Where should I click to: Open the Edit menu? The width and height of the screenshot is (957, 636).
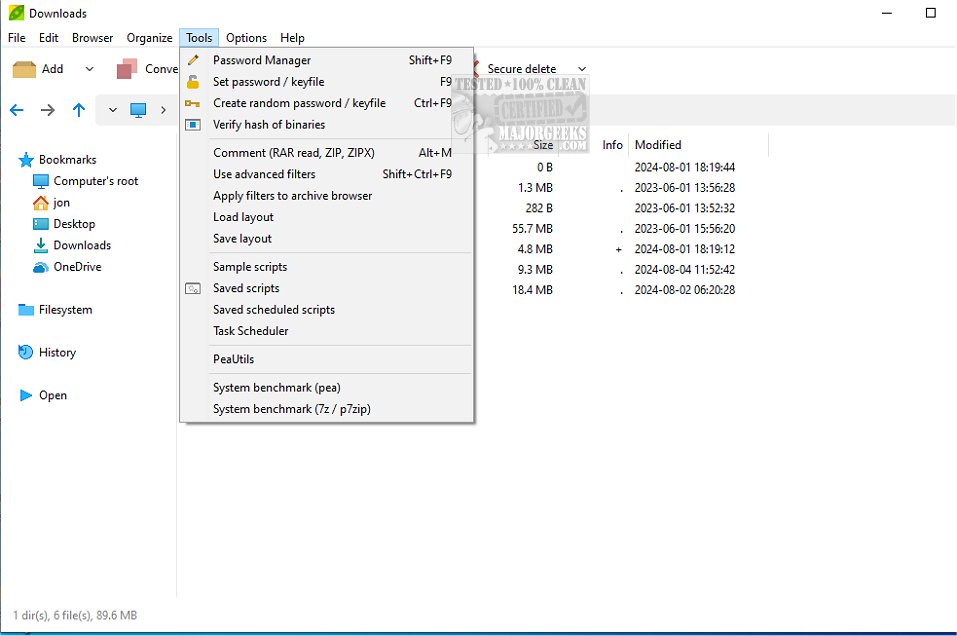point(49,38)
